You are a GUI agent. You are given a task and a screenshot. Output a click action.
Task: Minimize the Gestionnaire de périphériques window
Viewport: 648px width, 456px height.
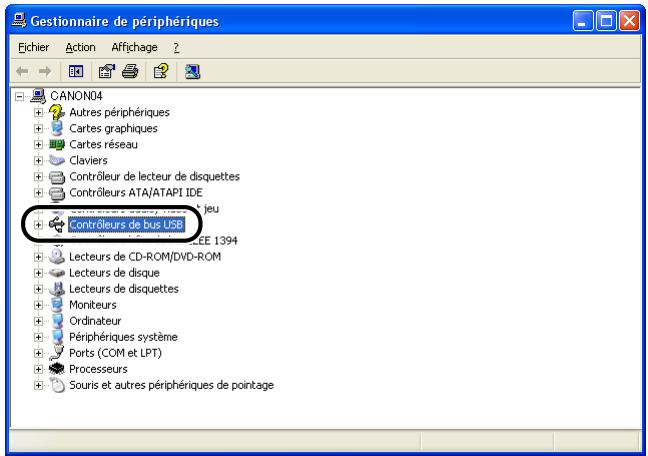pos(583,21)
